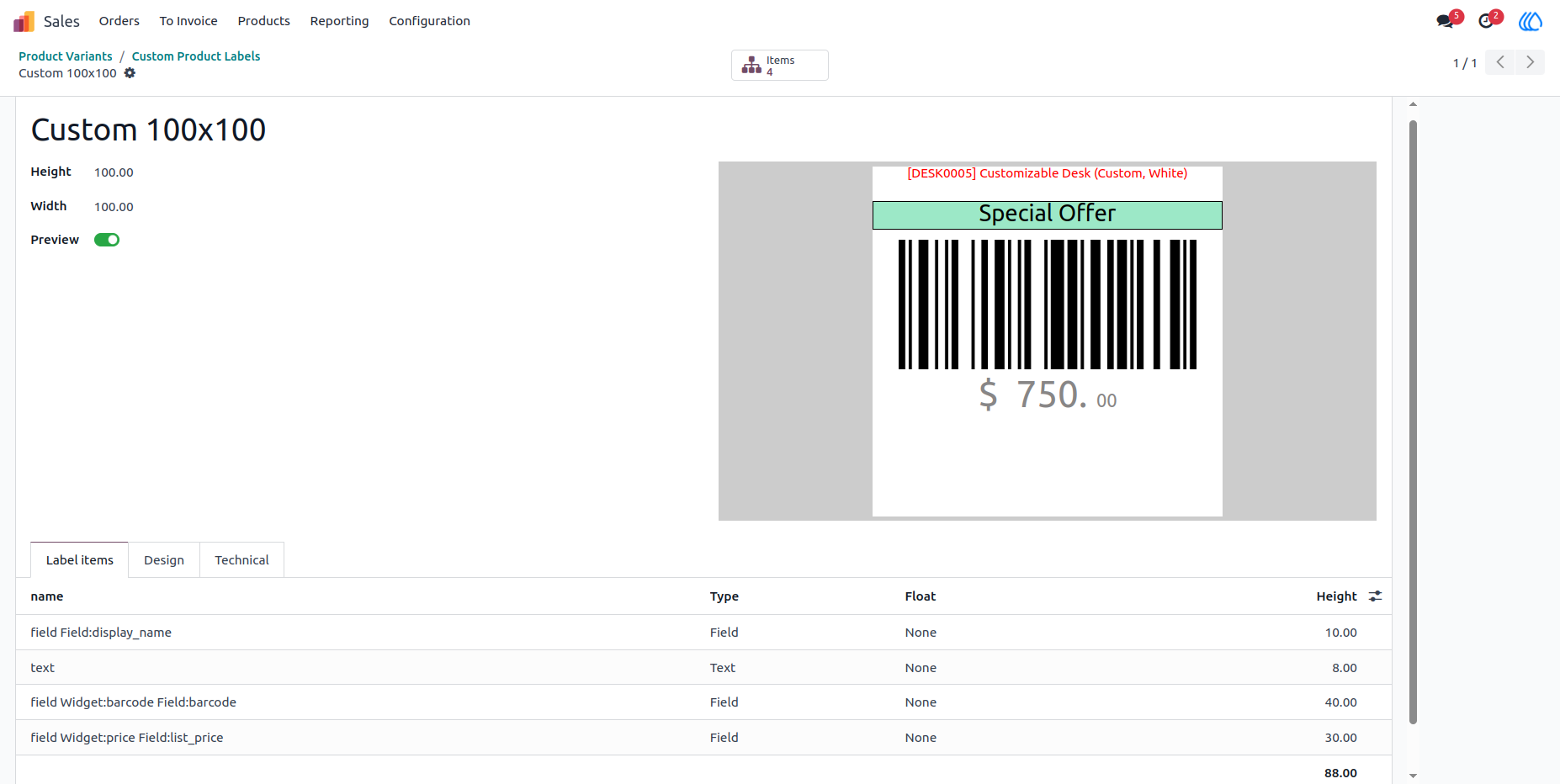Click the Items hierarchy stat button
Viewport: 1560px width, 784px height.
tap(779, 66)
